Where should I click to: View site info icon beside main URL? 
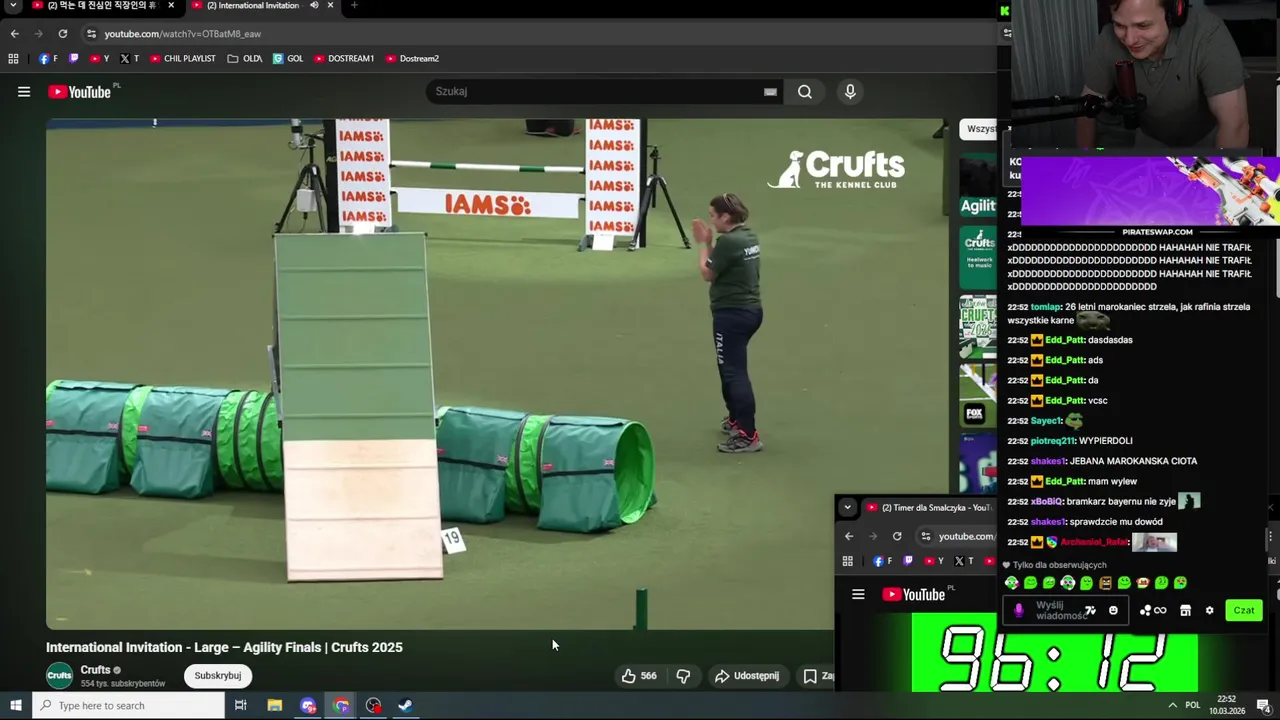click(91, 34)
